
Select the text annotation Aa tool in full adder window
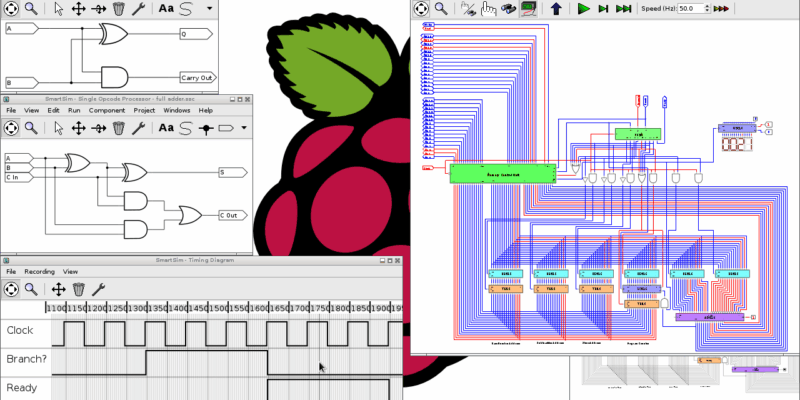tap(165, 128)
